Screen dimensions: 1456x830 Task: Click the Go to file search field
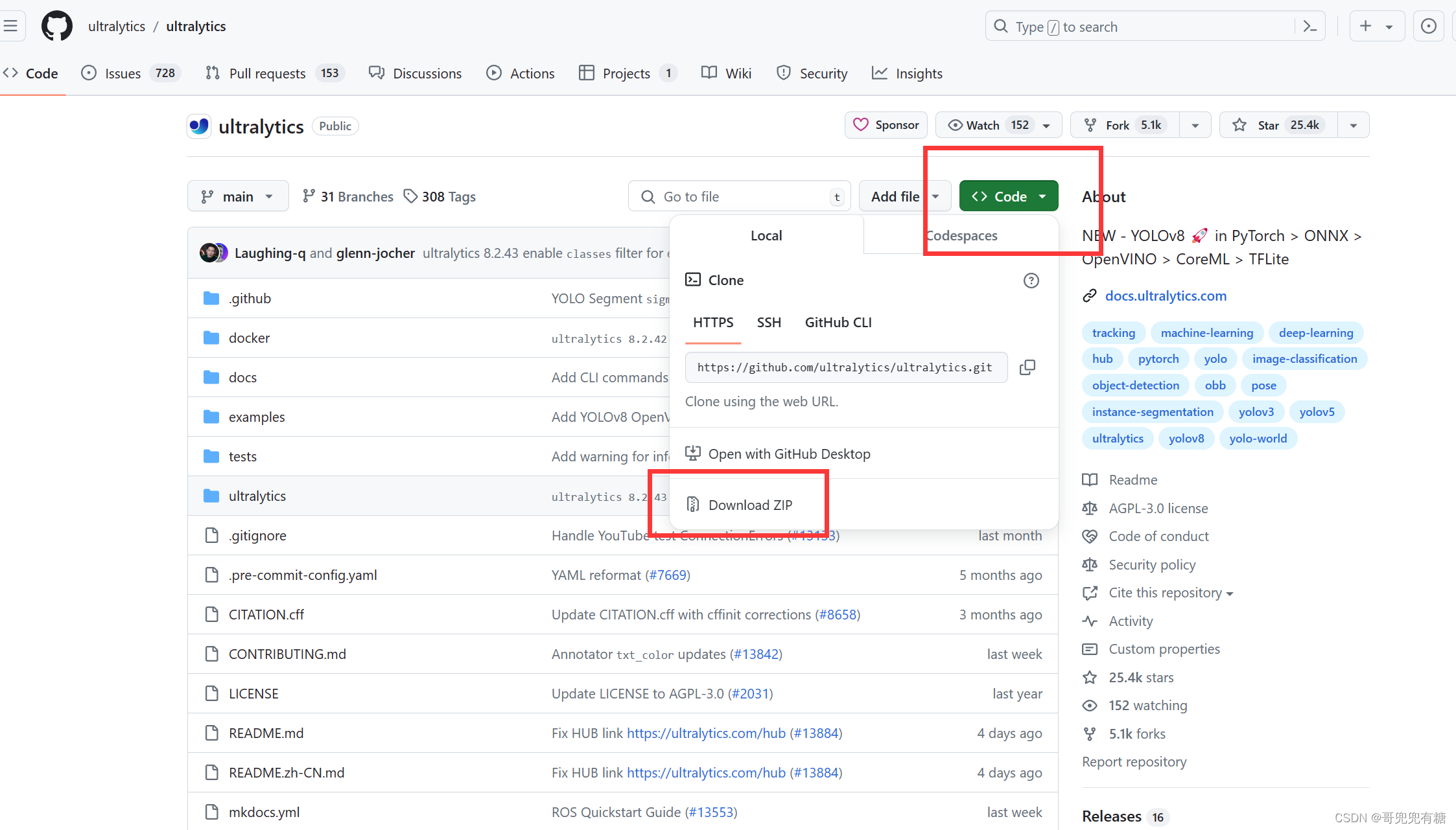[x=738, y=196]
